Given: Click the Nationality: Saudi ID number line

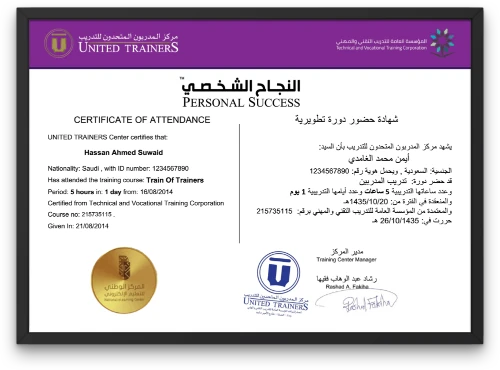Looking at the screenshot, I should 118,169.
